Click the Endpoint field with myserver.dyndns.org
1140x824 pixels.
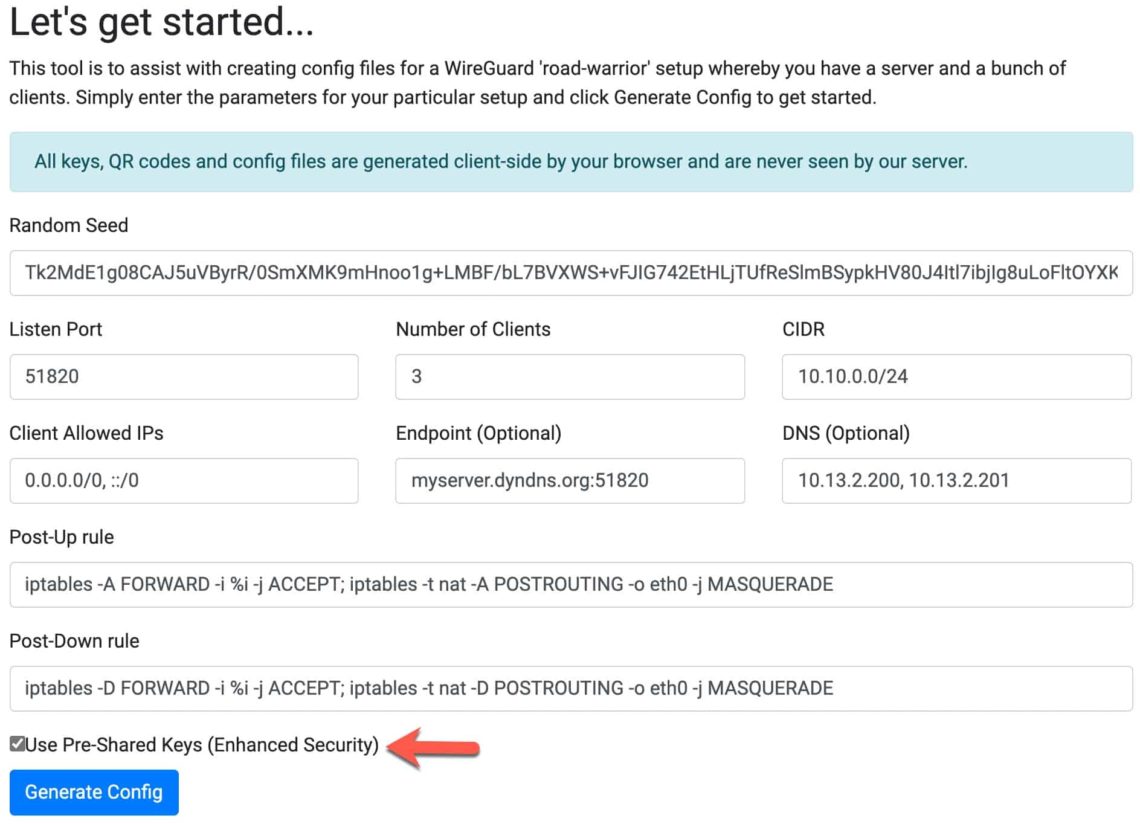570,481
